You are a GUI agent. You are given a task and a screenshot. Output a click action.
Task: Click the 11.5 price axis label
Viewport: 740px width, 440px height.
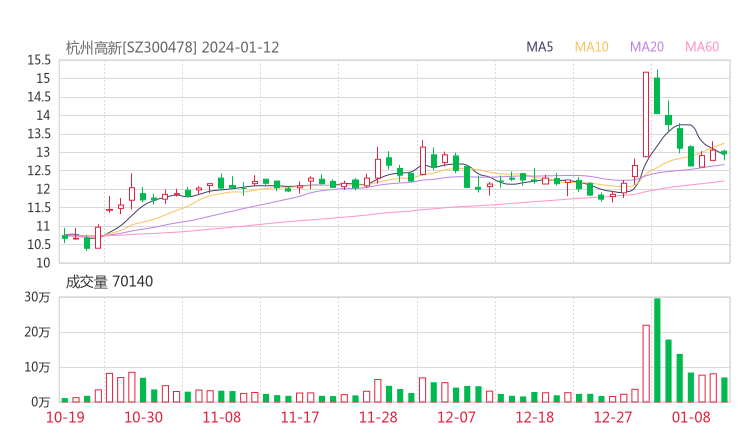pos(39,208)
